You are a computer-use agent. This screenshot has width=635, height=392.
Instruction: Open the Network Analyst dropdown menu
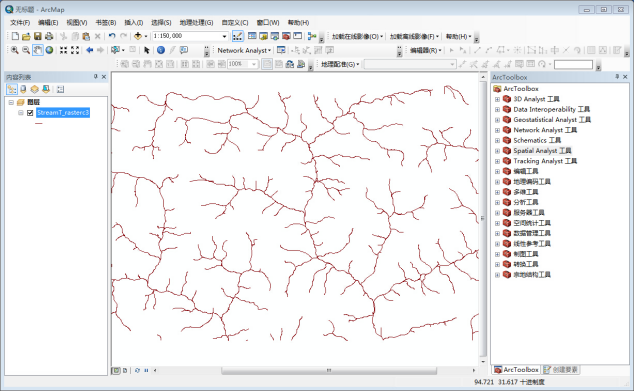tap(244, 50)
